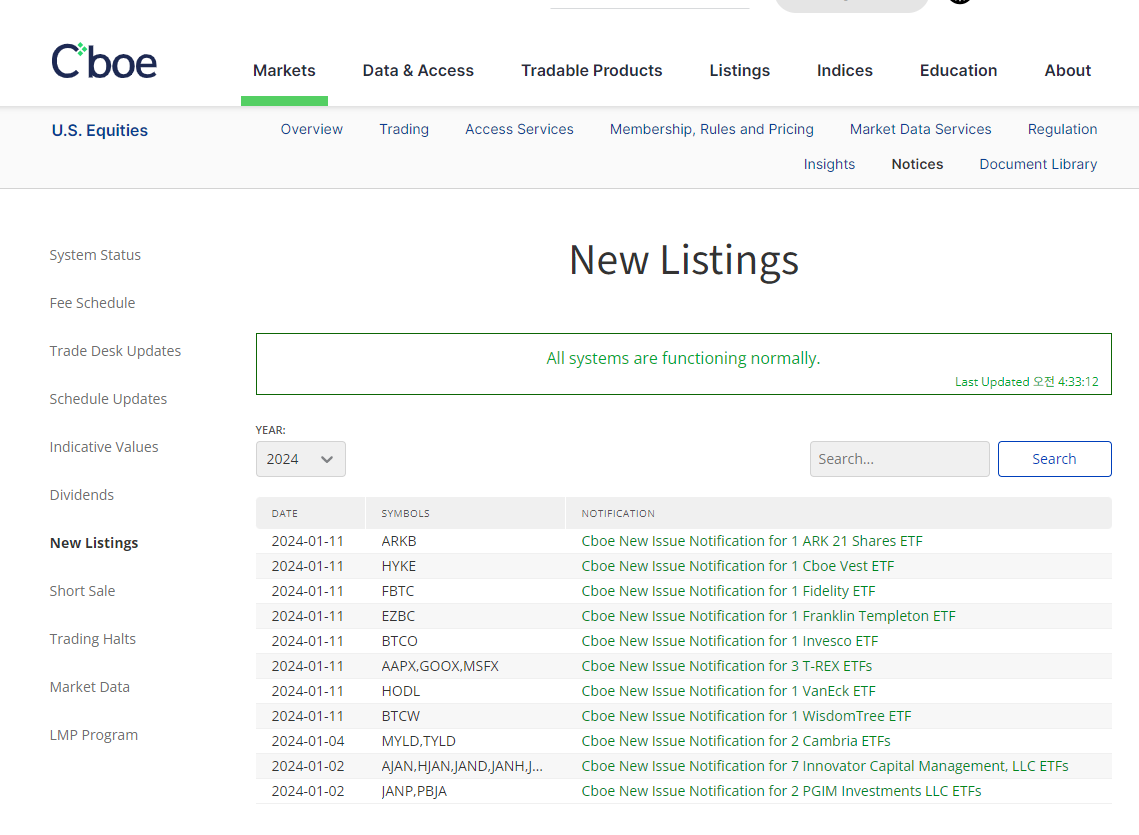Select Dividends in left sidebar
Image resolution: width=1139 pixels, height=835 pixels.
(x=82, y=495)
